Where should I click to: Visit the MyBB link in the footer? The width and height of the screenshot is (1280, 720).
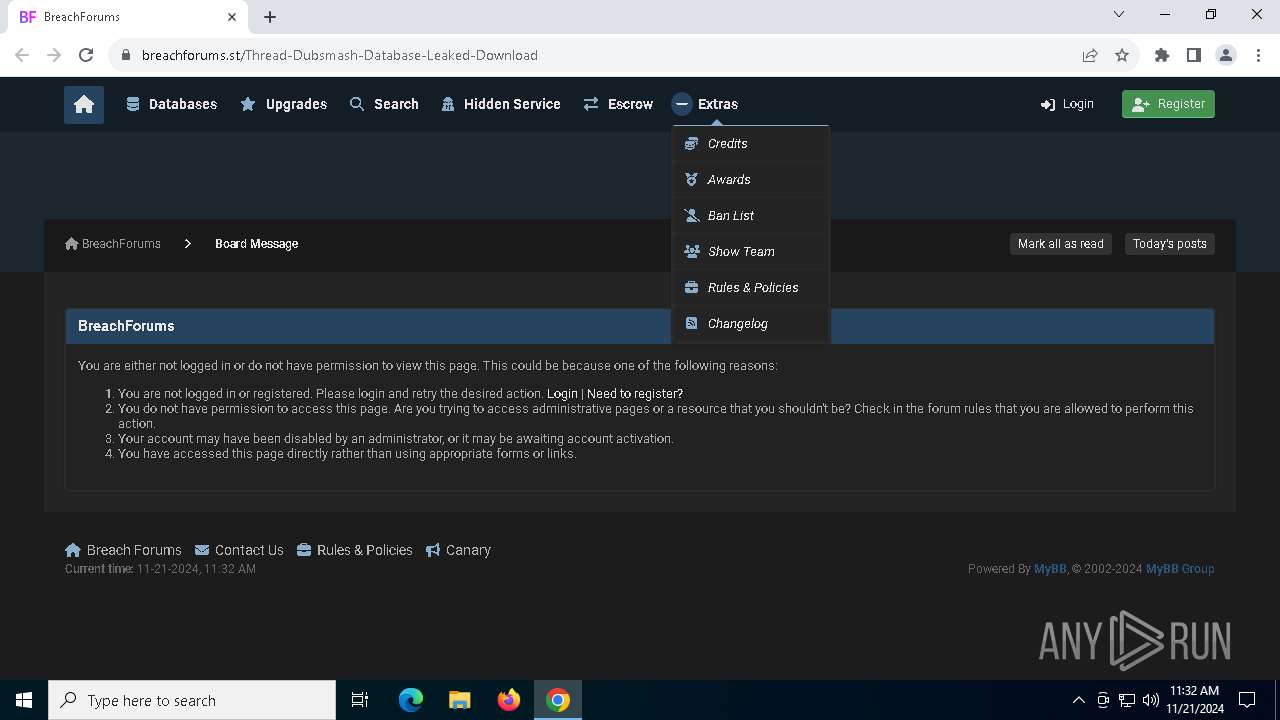tap(1050, 569)
